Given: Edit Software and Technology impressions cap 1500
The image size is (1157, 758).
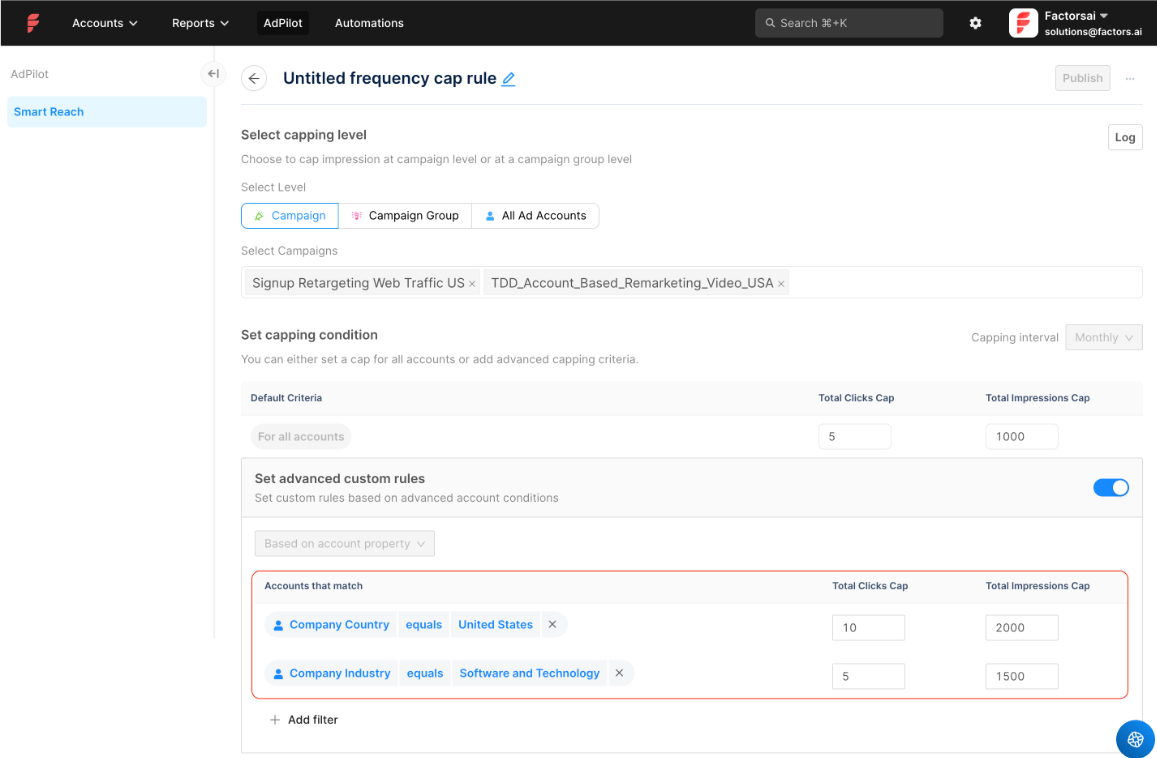Looking at the screenshot, I should [x=1022, y=677].
